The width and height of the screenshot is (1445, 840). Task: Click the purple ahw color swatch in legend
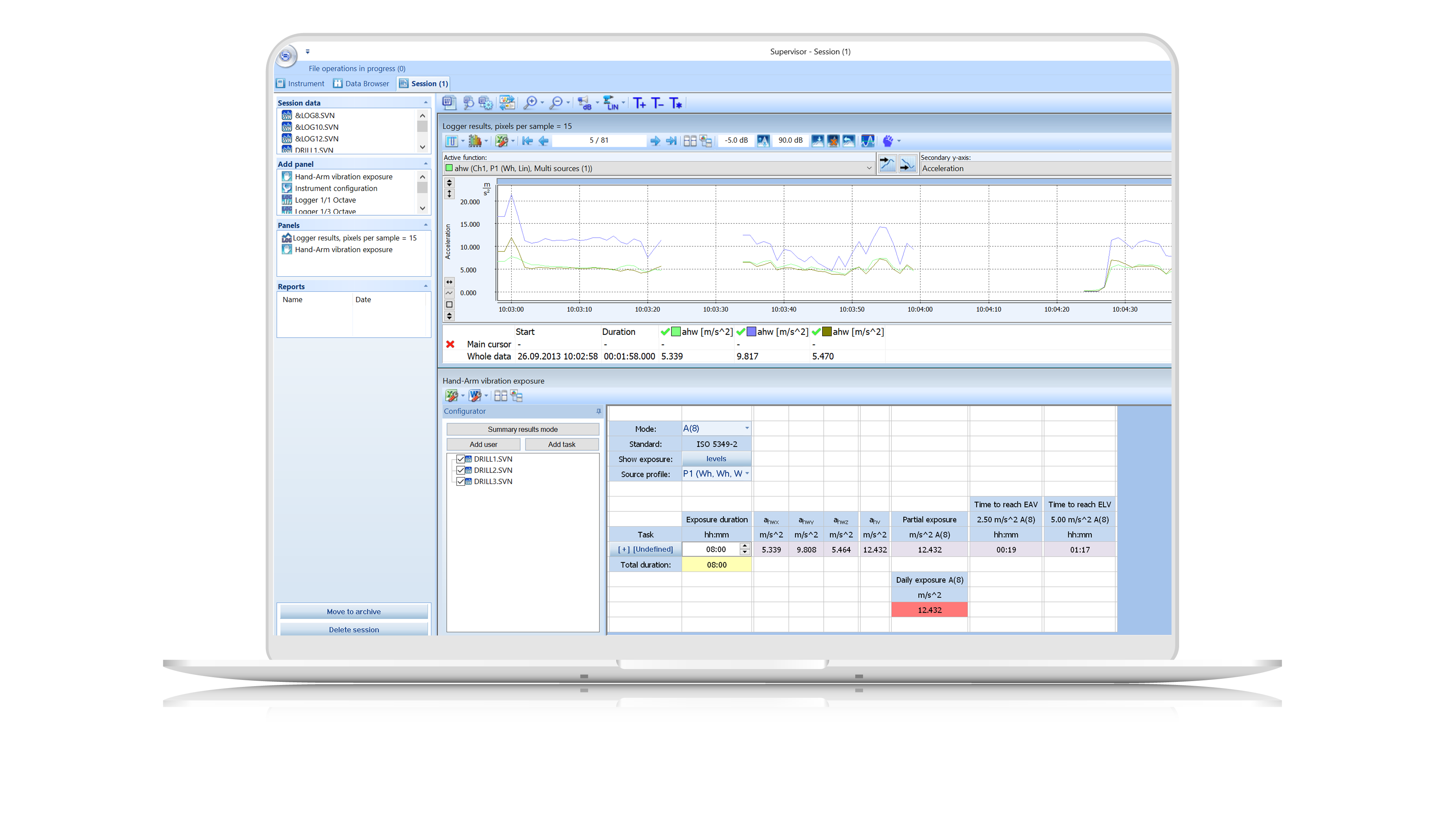[x=751, y=332]
